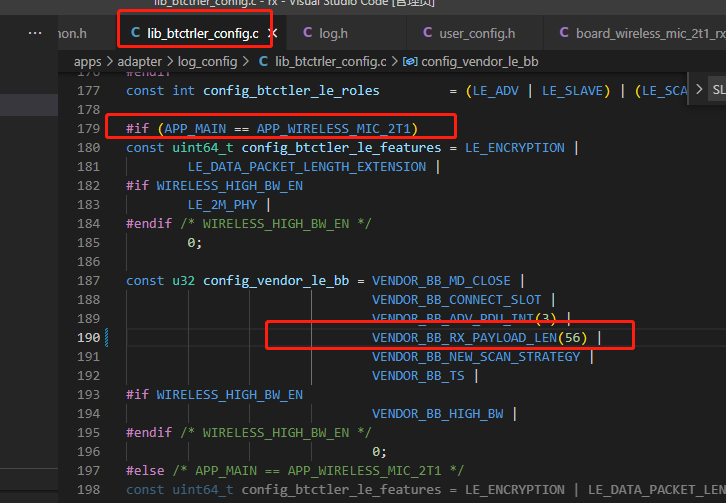The width and height of the screenshot is (726, 503).
Task: Click WIRELESS_HIGH_BW_EN on line 182
Action: [x=230, y=186]
